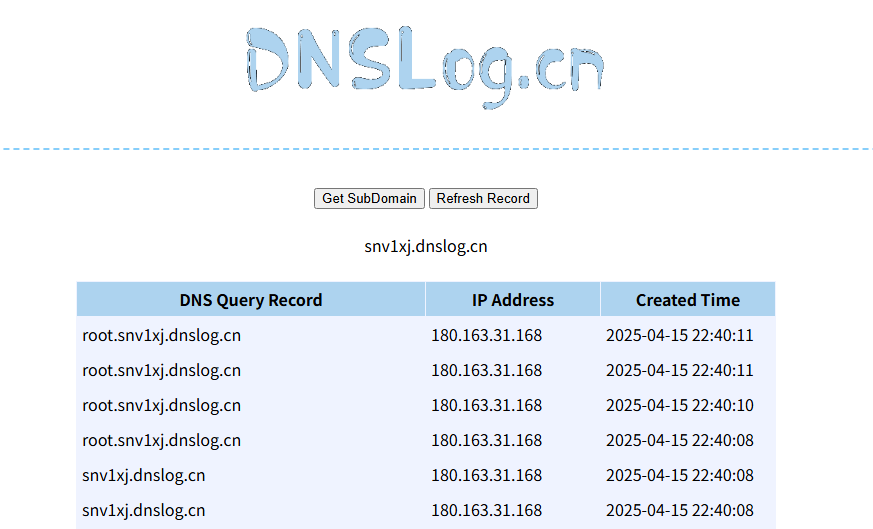This screenshot has width=873, height=529.
Task: Click the IP address in the first table row
Action: [x=486, y=336]
